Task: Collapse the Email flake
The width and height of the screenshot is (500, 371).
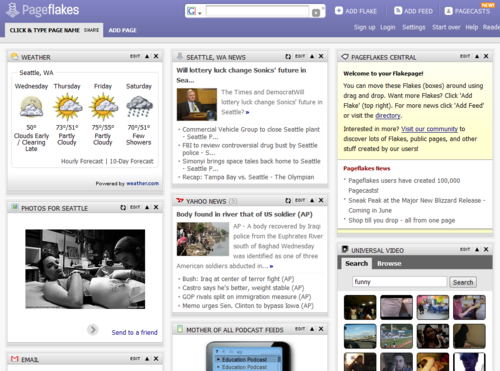Action: tap(147, 359)
